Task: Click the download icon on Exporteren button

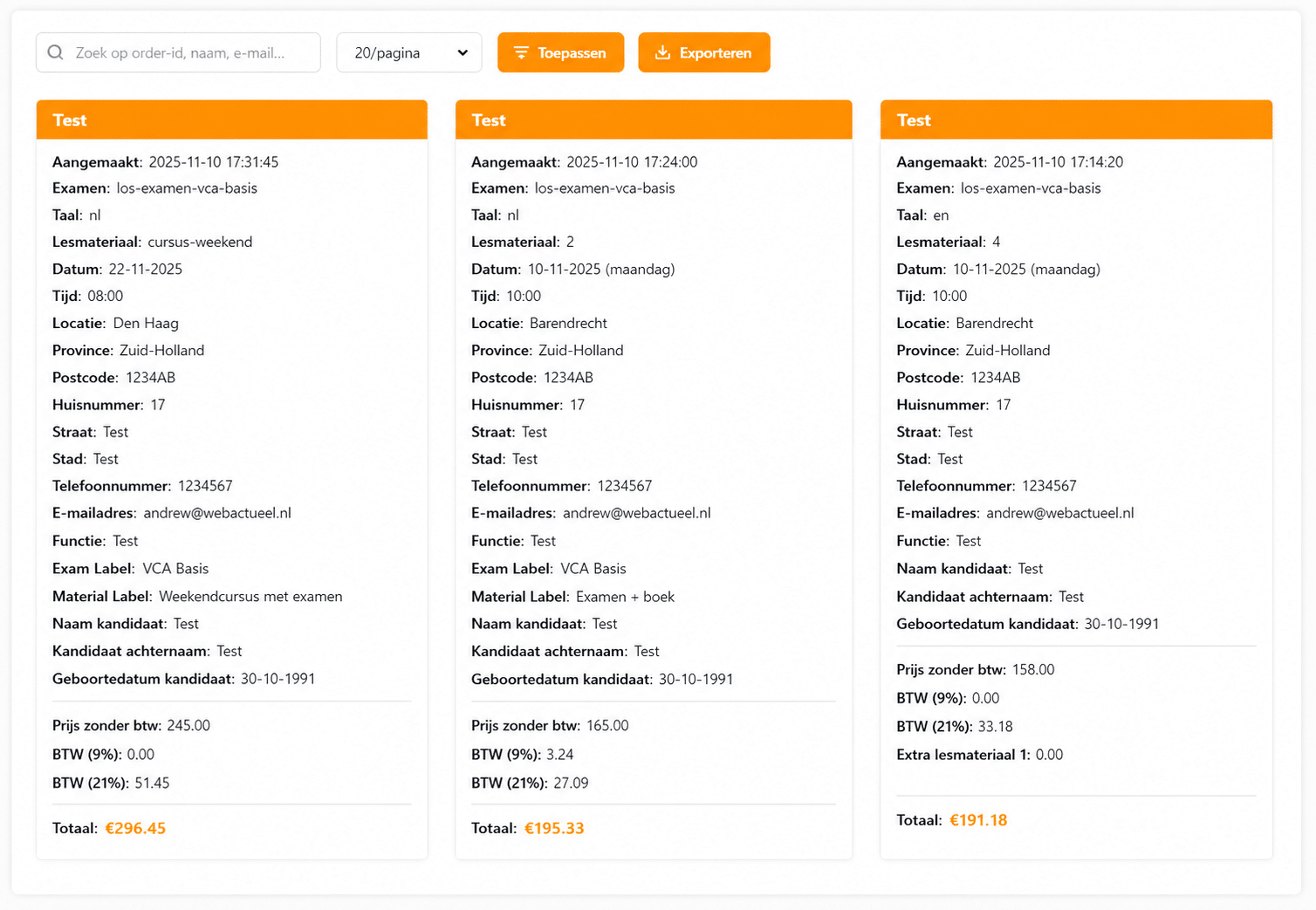Action: point(662,52)
